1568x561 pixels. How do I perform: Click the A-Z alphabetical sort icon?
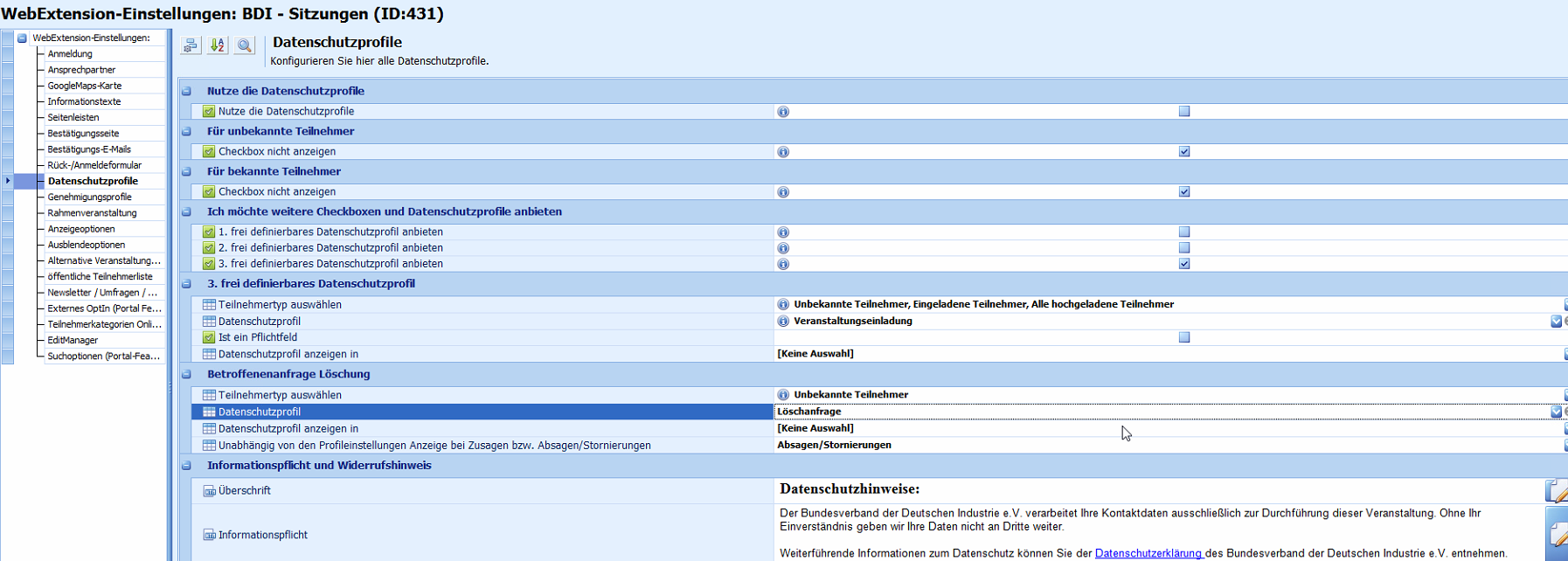[x=218, y=45]
